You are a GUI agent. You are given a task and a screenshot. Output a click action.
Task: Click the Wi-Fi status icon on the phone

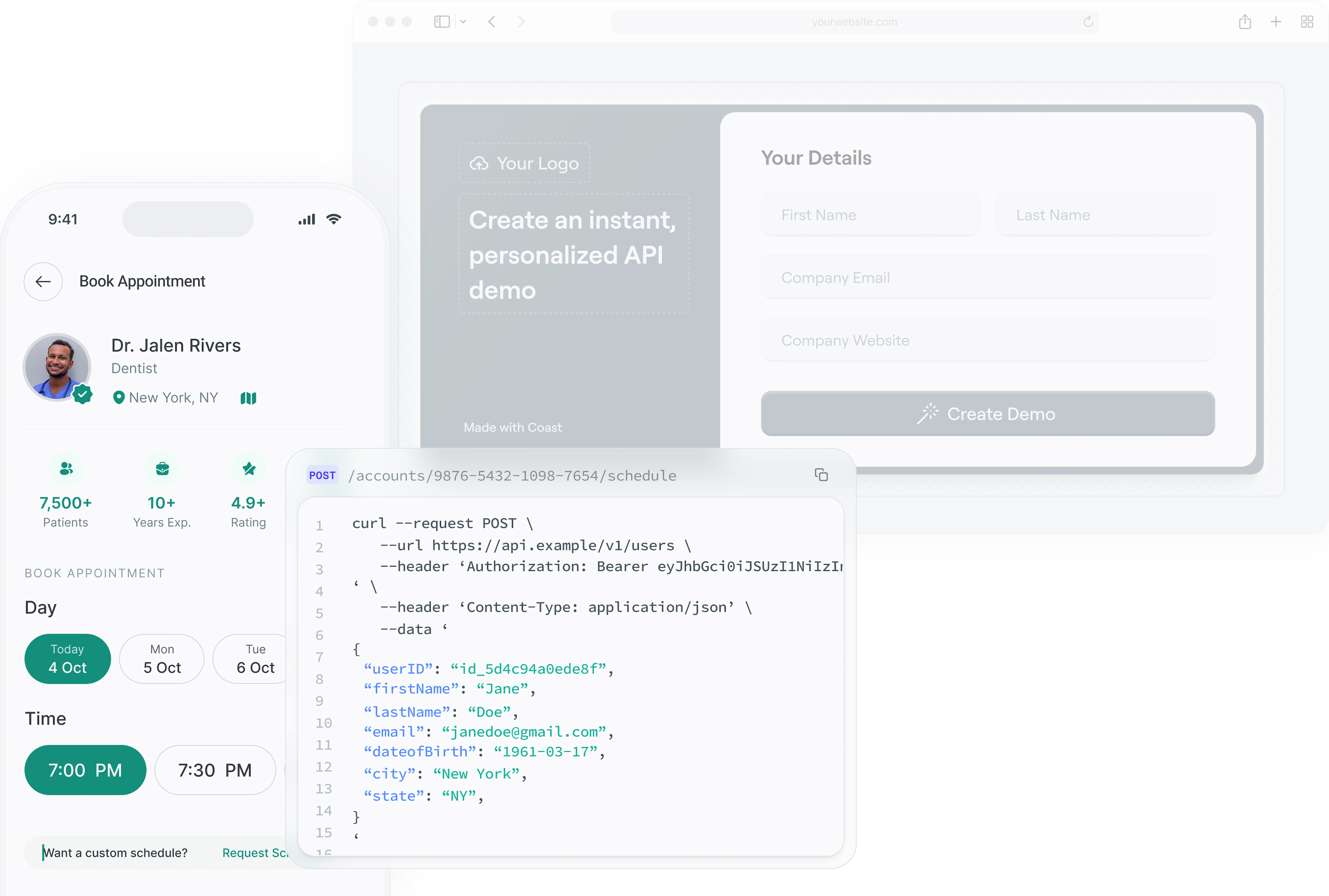pos(334,219)
